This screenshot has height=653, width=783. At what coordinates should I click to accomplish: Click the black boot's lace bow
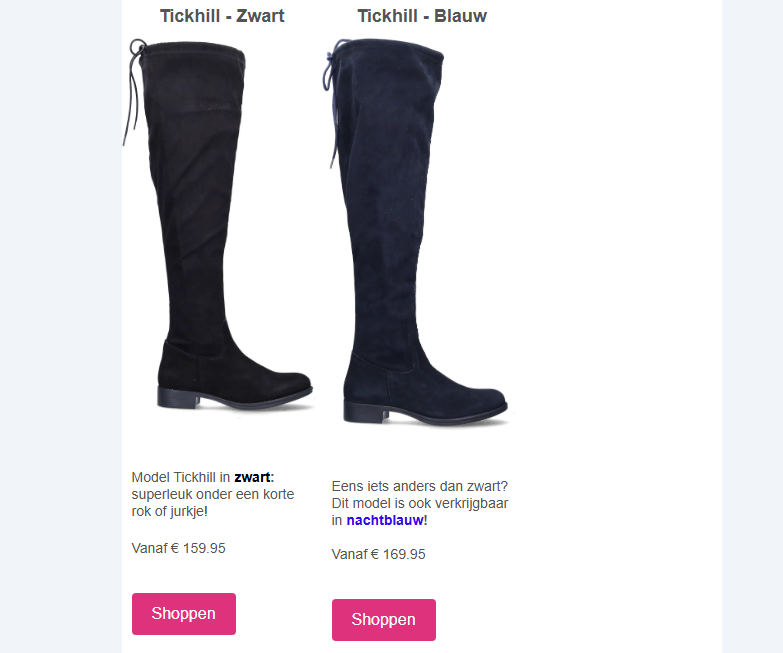137,49
